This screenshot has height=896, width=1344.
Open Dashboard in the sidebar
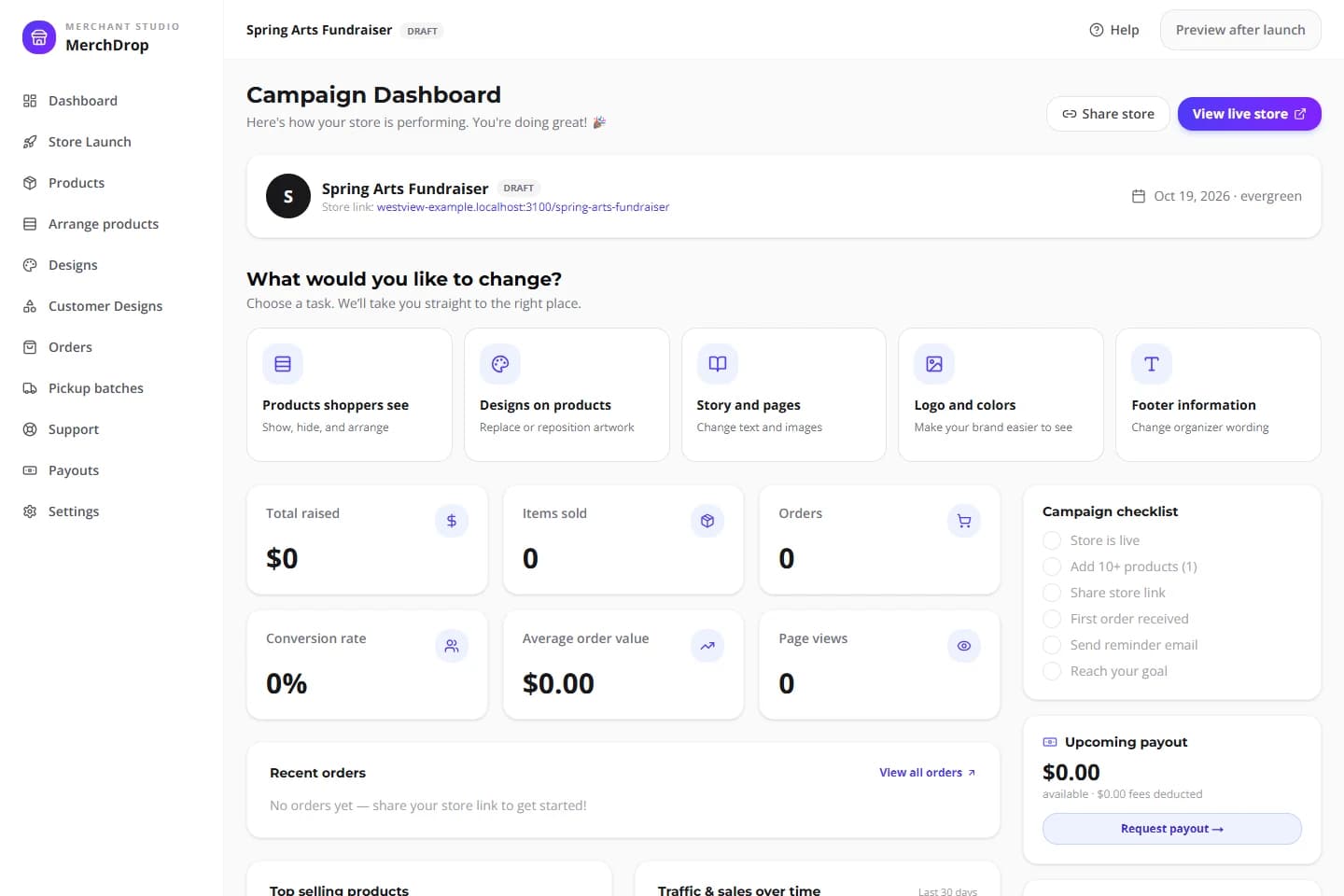tap(111, 101)
